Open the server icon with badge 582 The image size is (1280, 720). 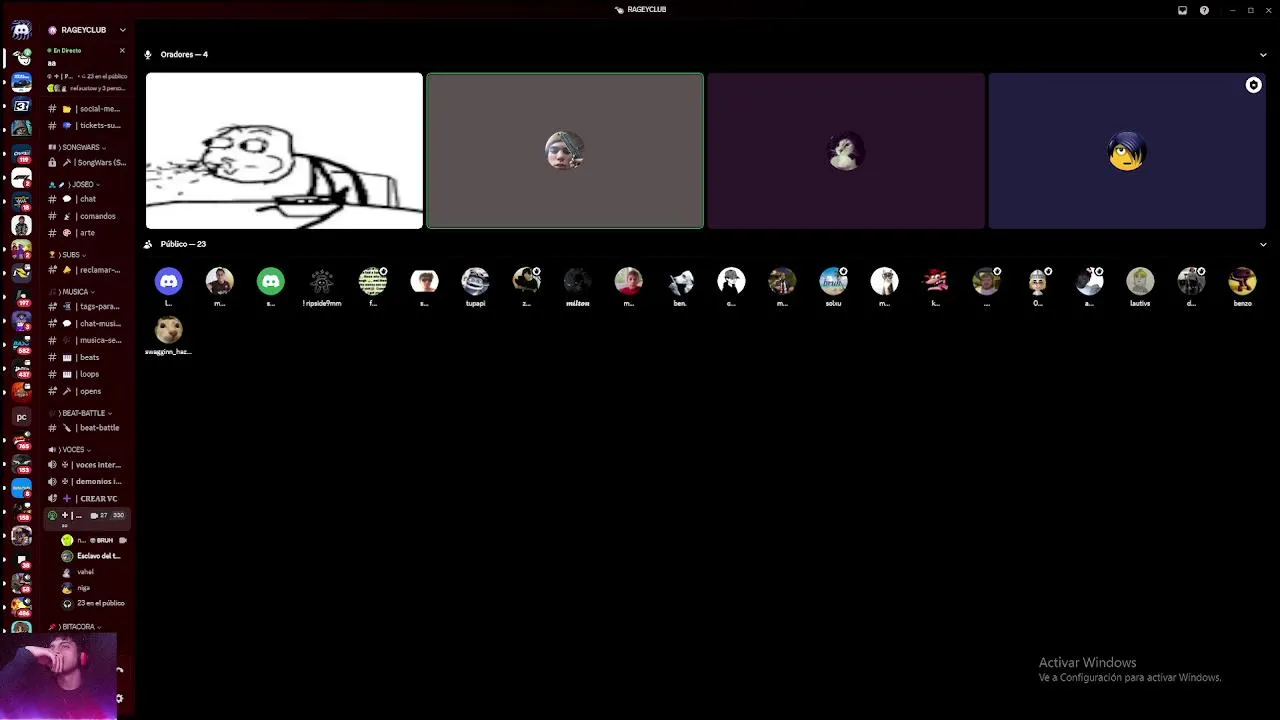point(21,346)
